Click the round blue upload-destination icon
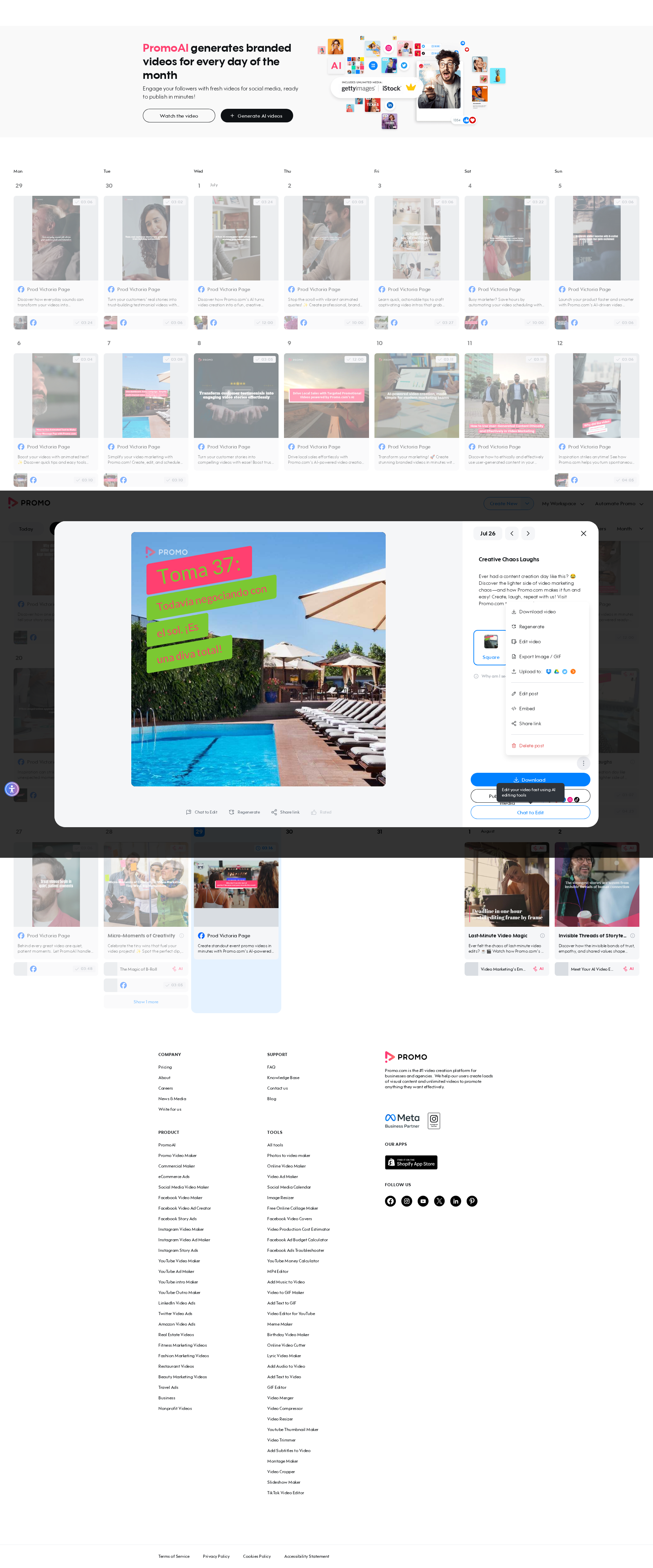The width and height of the screenshot is (653, 1568). (x=565, y=671)
